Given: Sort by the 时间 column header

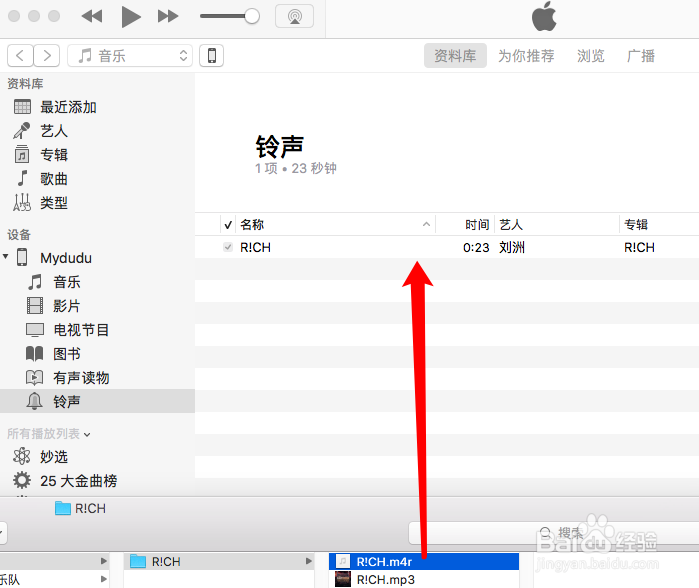Looking at the screenshot, I should pos(477,225).
